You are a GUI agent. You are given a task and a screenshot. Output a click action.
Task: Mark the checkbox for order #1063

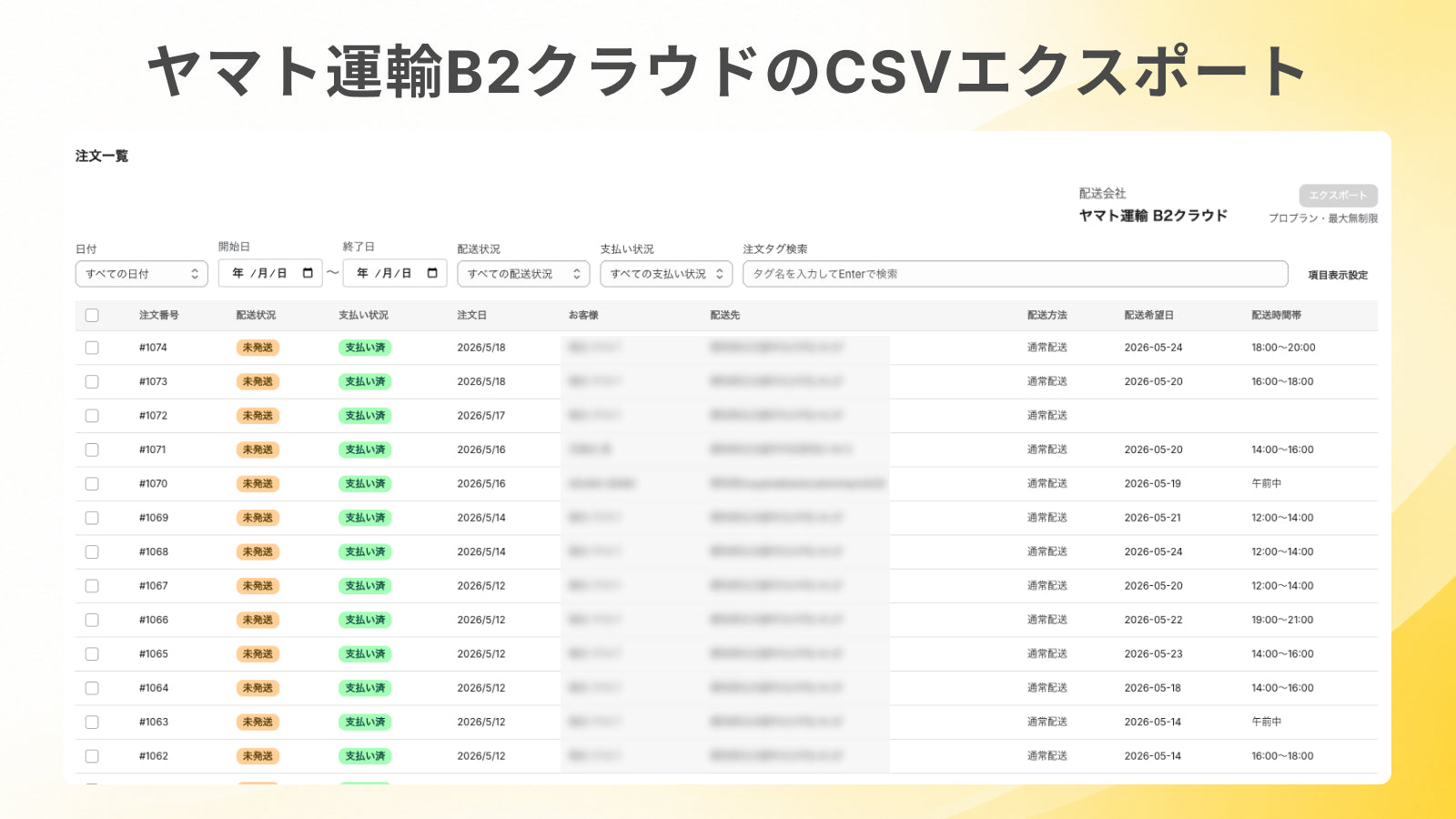click(92, 722)
